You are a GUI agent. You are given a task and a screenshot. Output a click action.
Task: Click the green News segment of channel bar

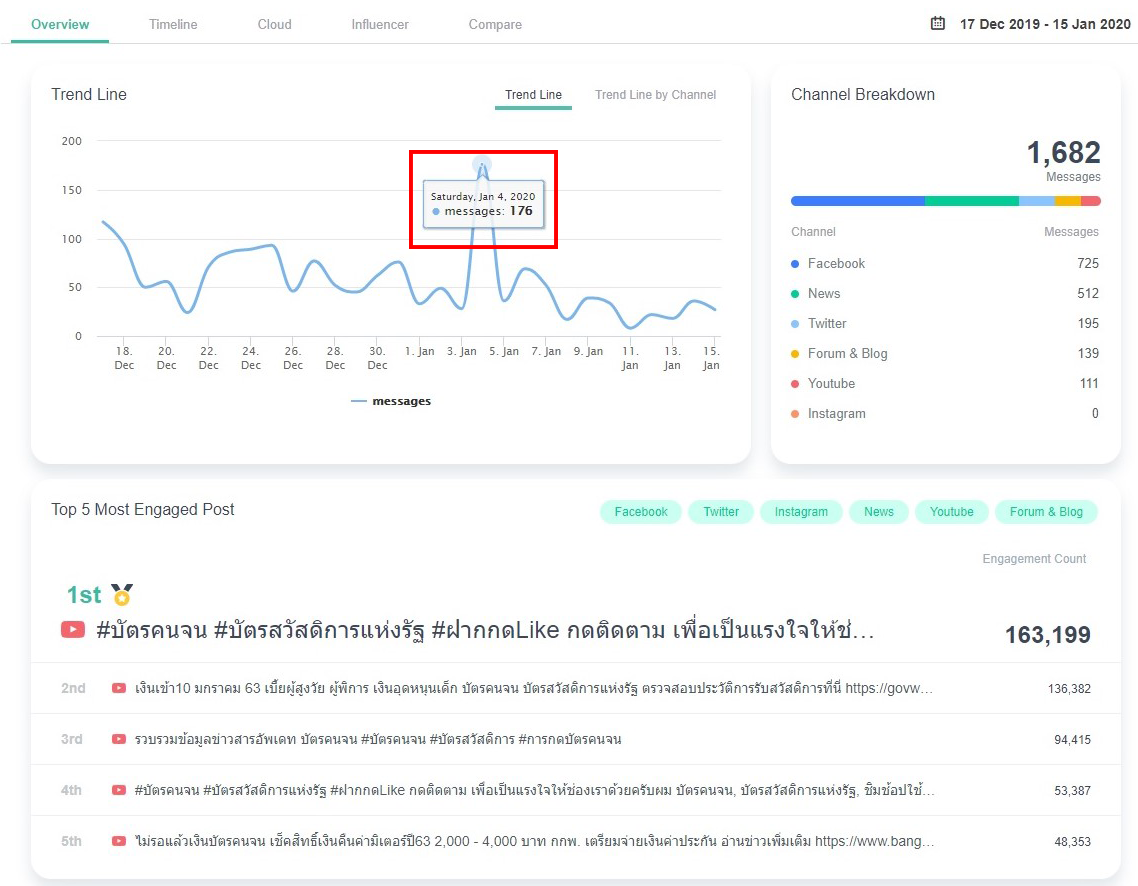[x=971, y=201]
